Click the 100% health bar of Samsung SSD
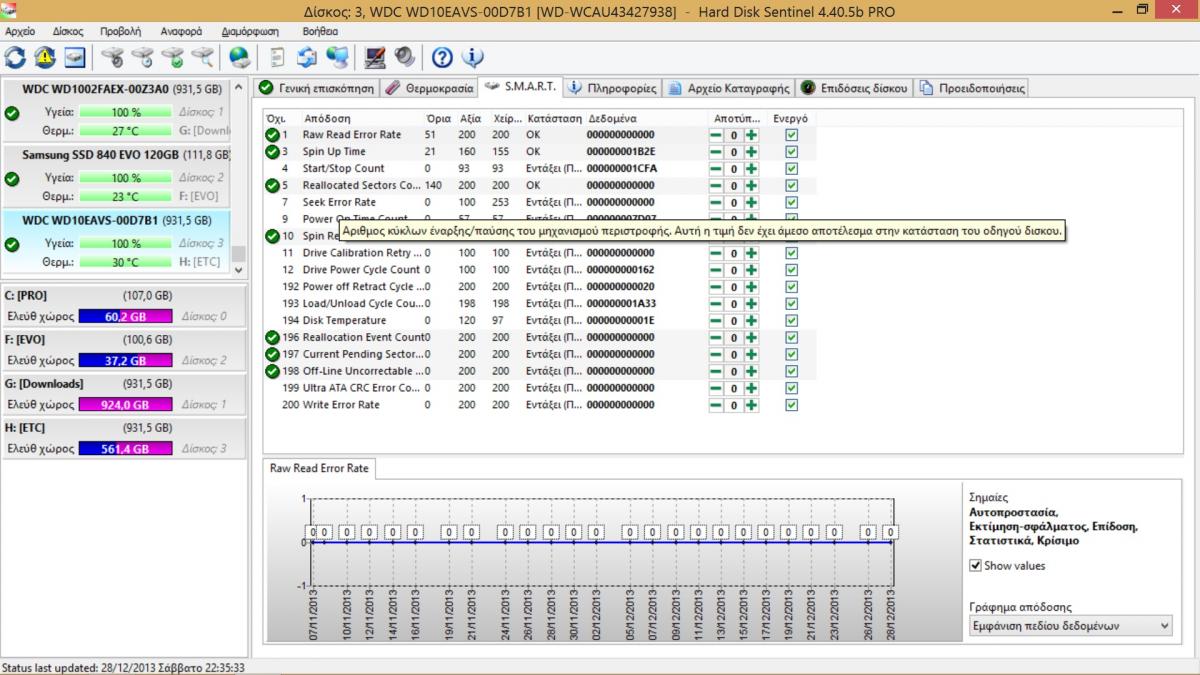 126,178
